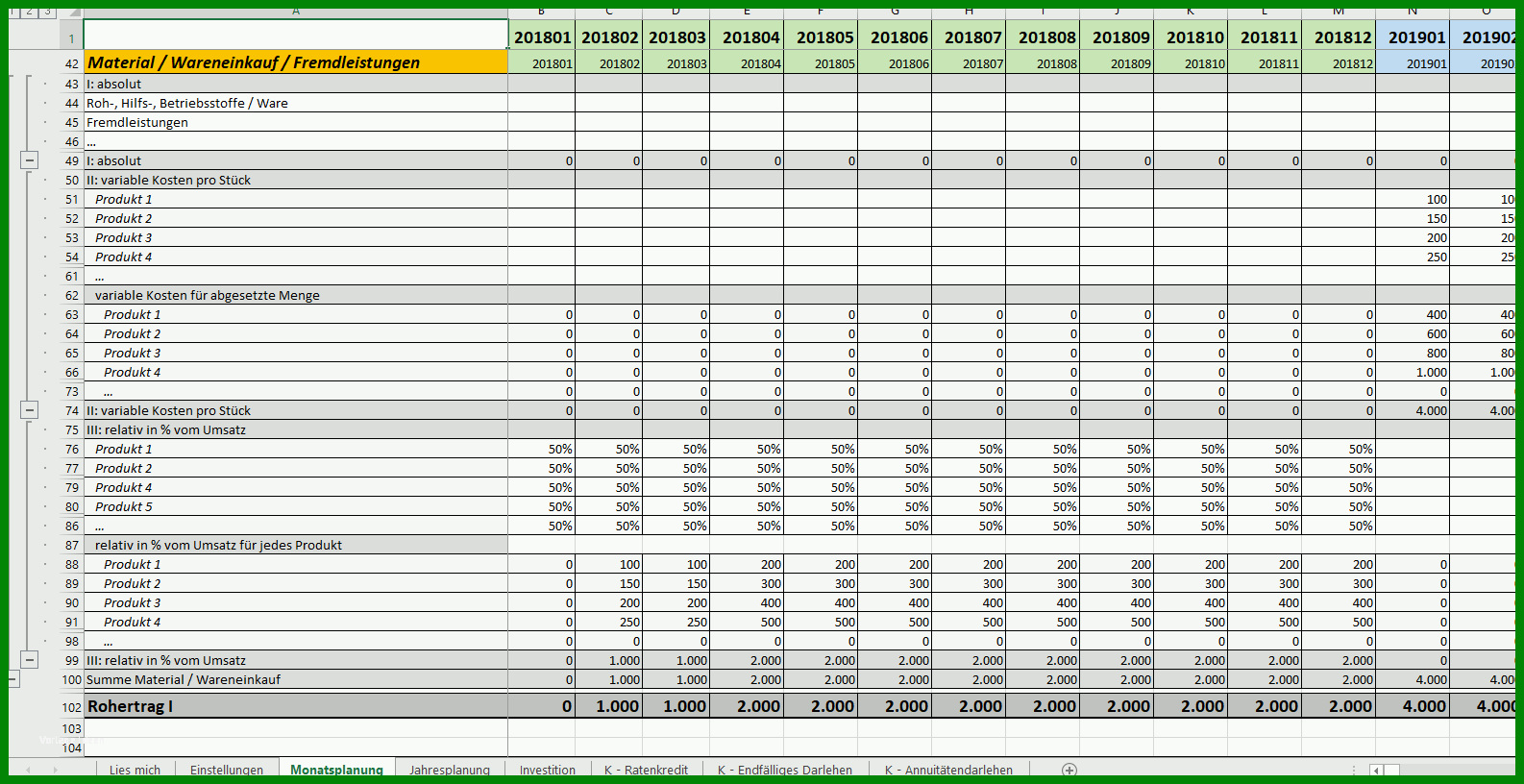Show outline level 2 rows

(x=30, y=12)
